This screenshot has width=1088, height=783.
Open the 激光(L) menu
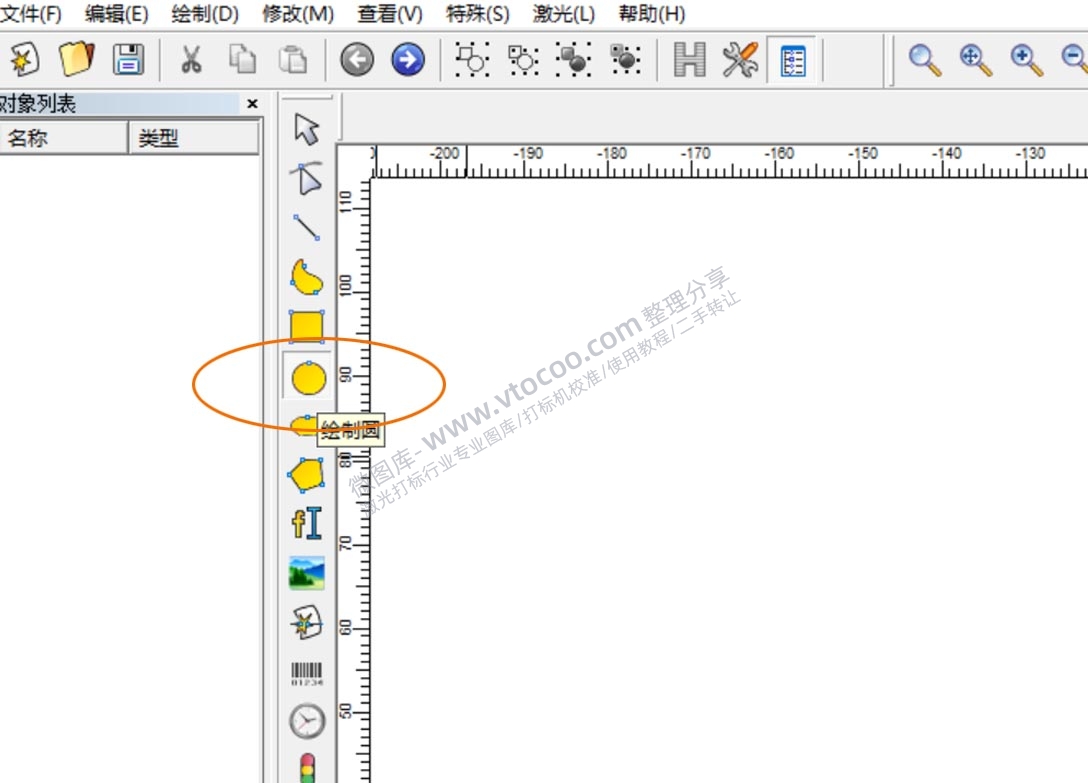pos(564,14)
